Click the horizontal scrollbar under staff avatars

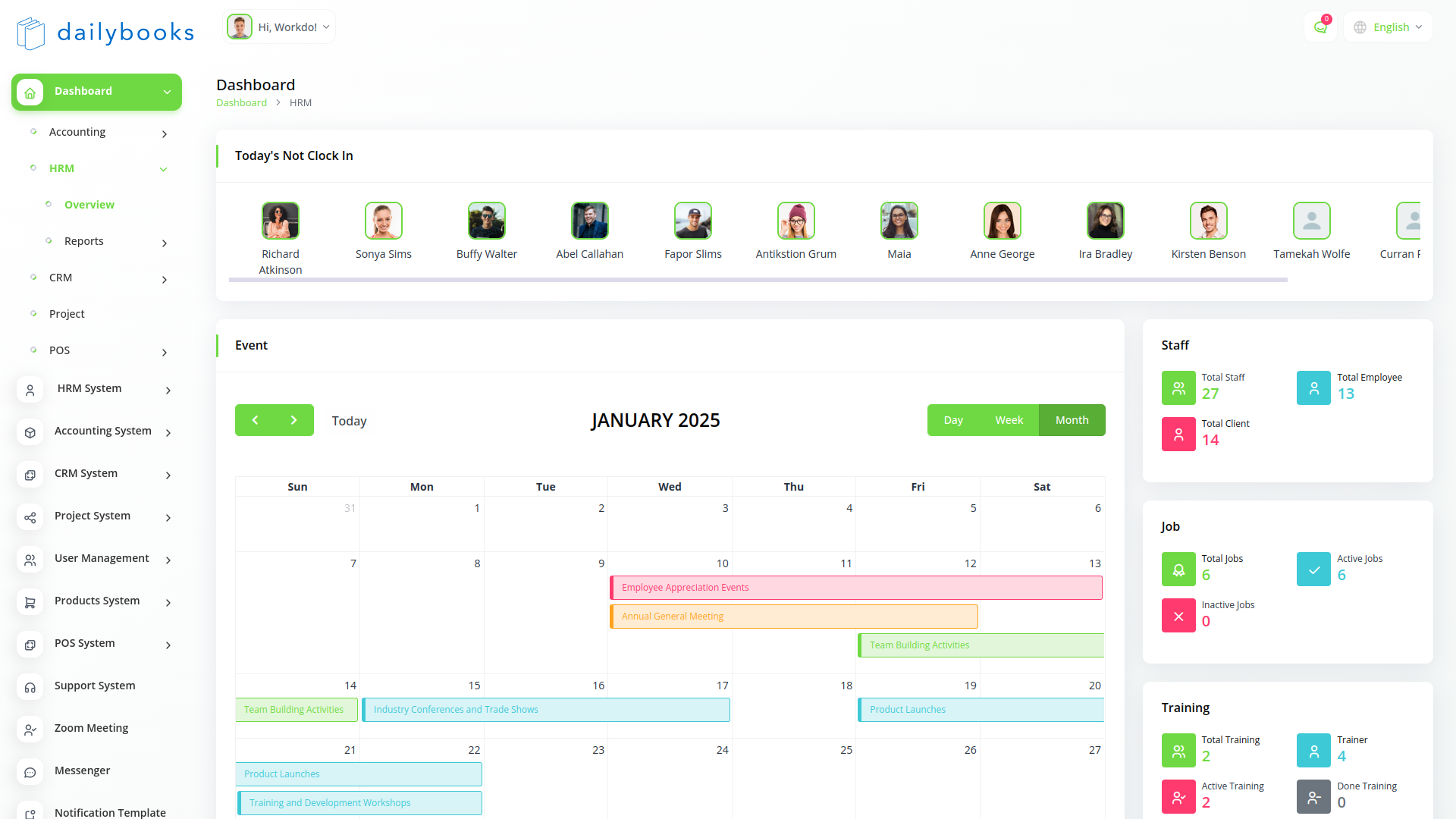click(758, 280)
